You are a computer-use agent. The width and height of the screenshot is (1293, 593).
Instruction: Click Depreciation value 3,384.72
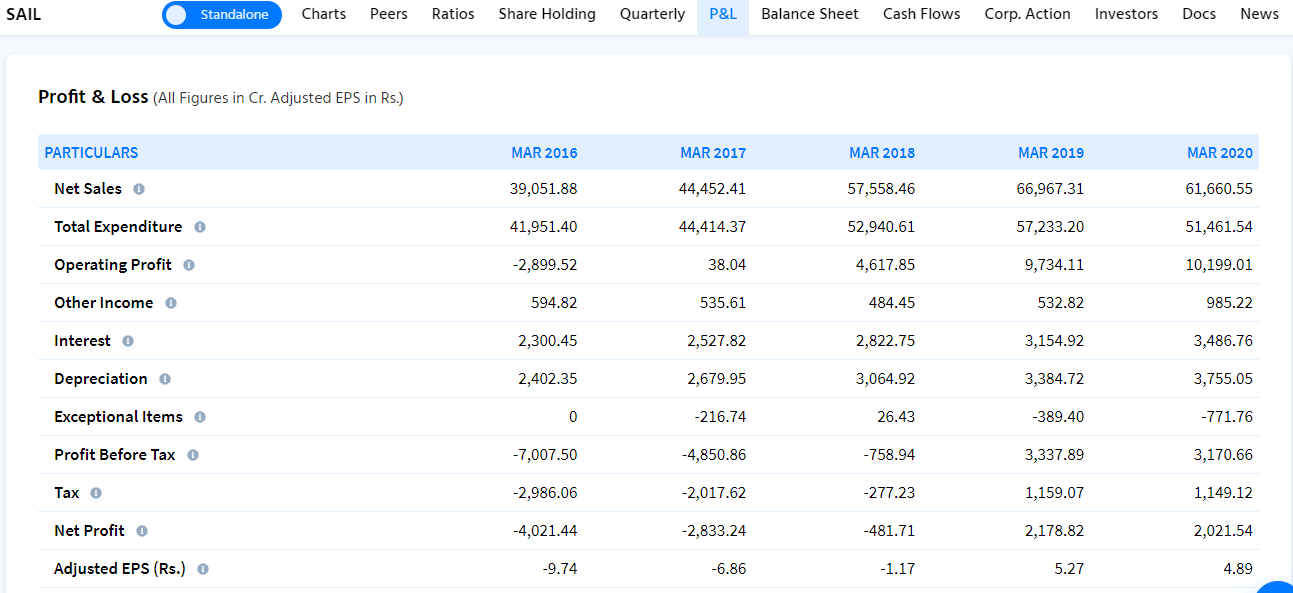(1054, 379)
